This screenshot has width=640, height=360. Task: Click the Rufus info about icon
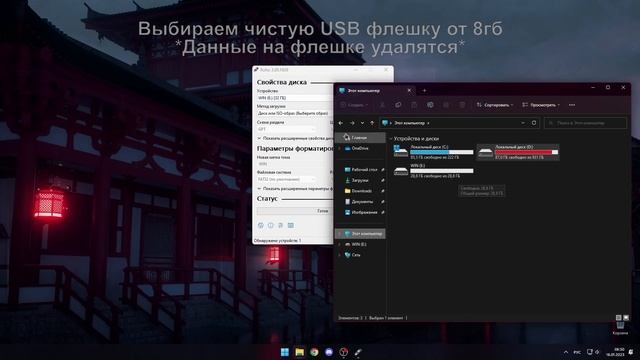click(270, 225)
